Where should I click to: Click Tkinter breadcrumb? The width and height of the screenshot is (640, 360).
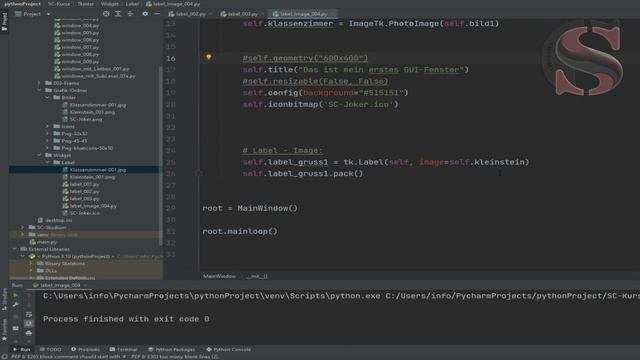[x=85, y=4]
